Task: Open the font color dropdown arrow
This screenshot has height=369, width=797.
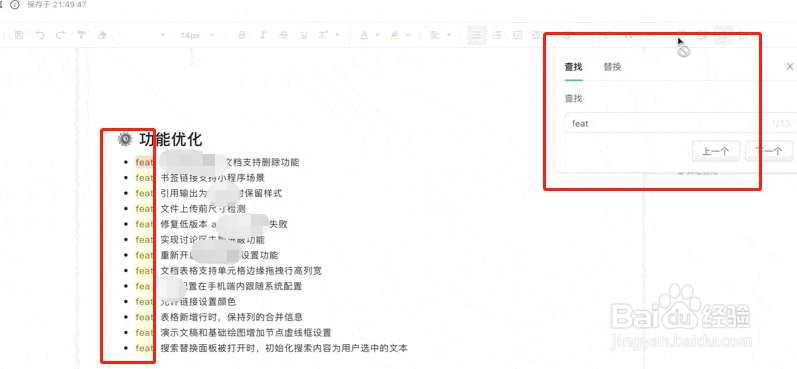Action: click(378, 35)
